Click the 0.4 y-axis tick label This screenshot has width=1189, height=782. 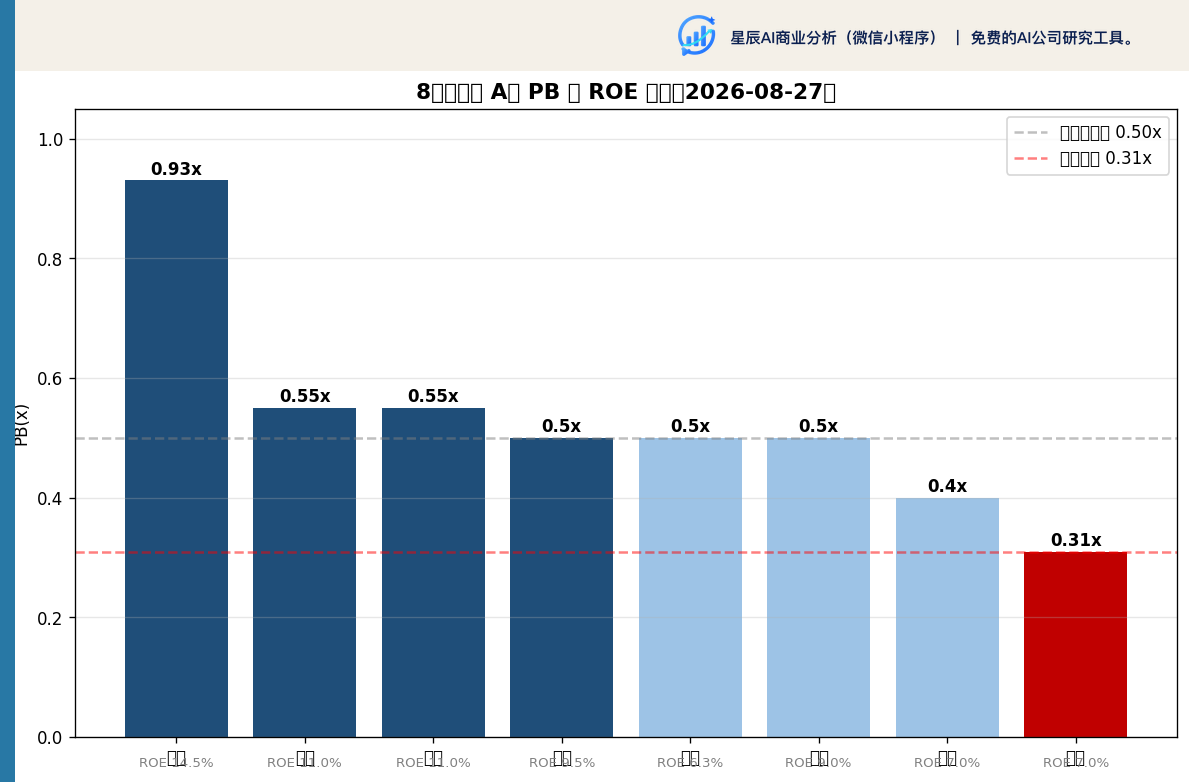pyautogui.click(x=51, y=498)
